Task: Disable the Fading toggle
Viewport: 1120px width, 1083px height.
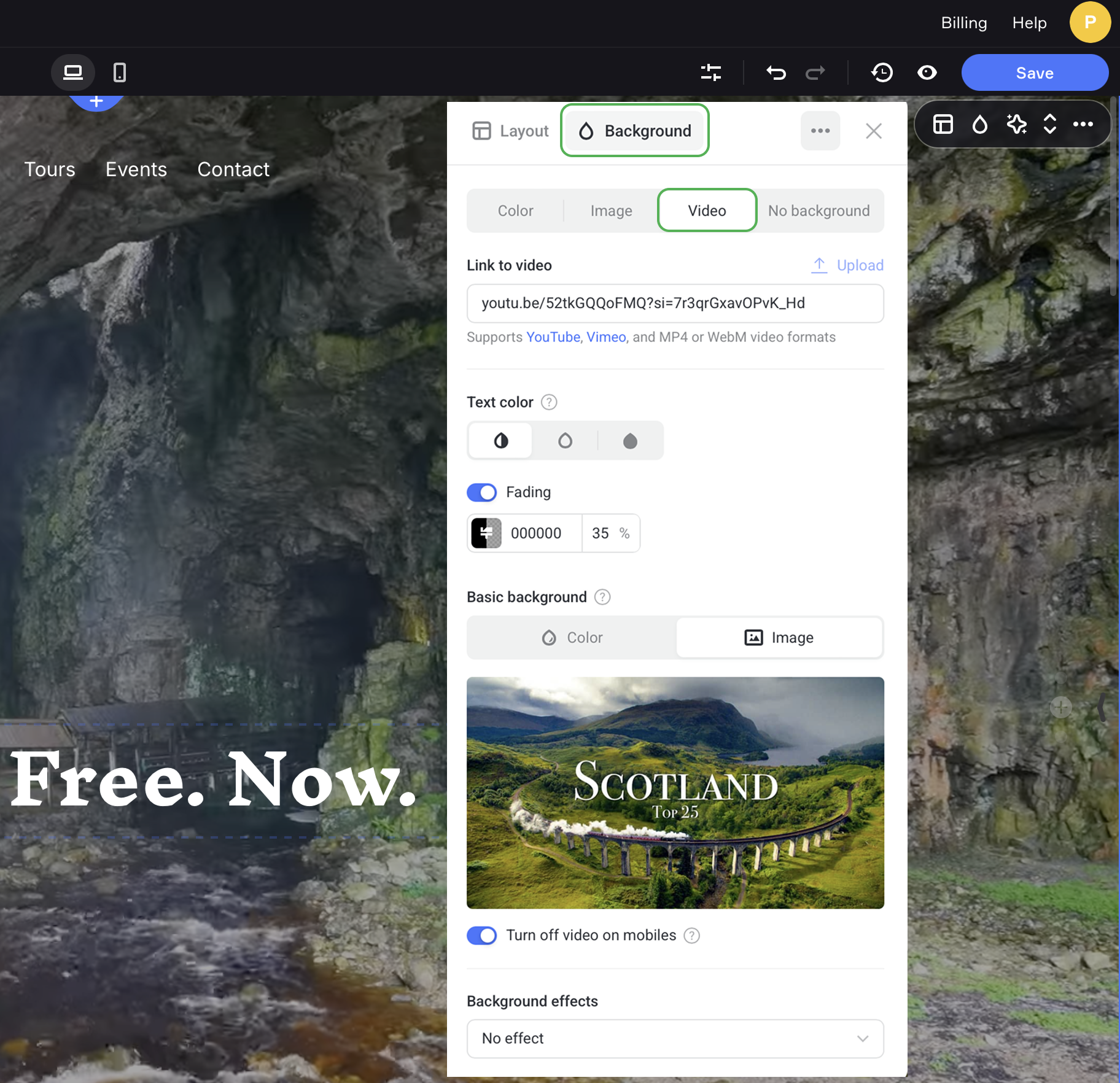Action: (x=482, y=492)
